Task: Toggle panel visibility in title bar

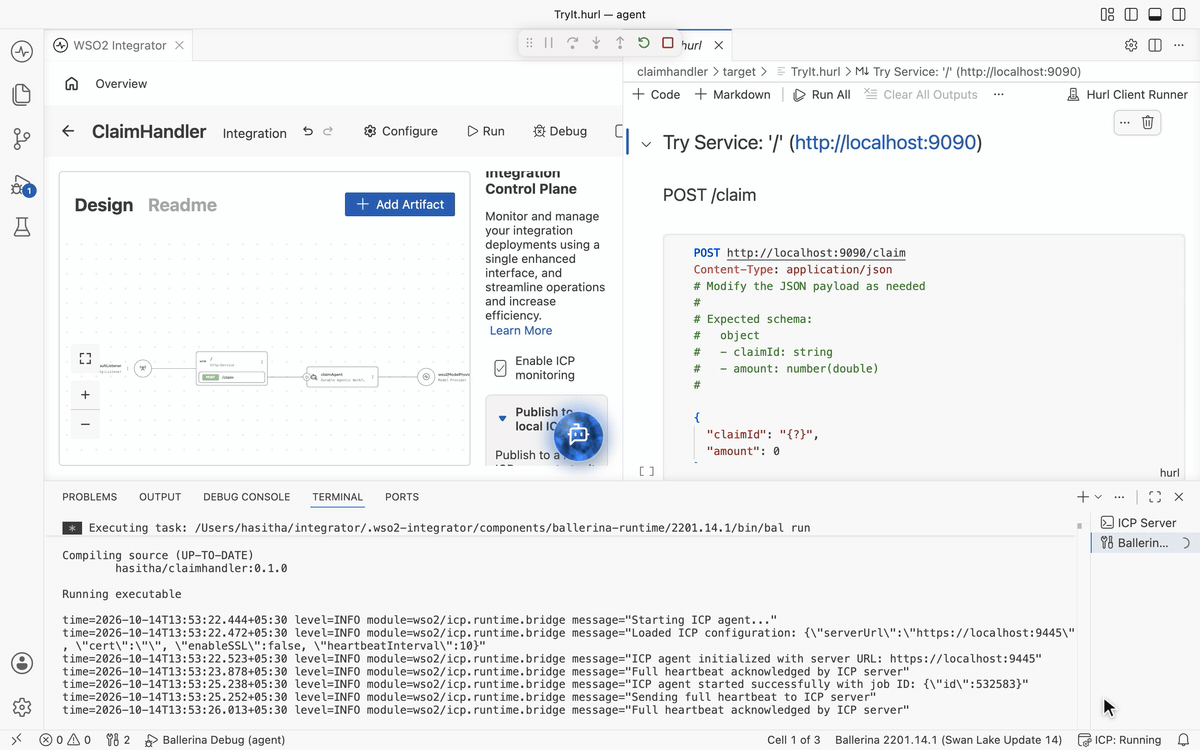Action: (1155, 15)
